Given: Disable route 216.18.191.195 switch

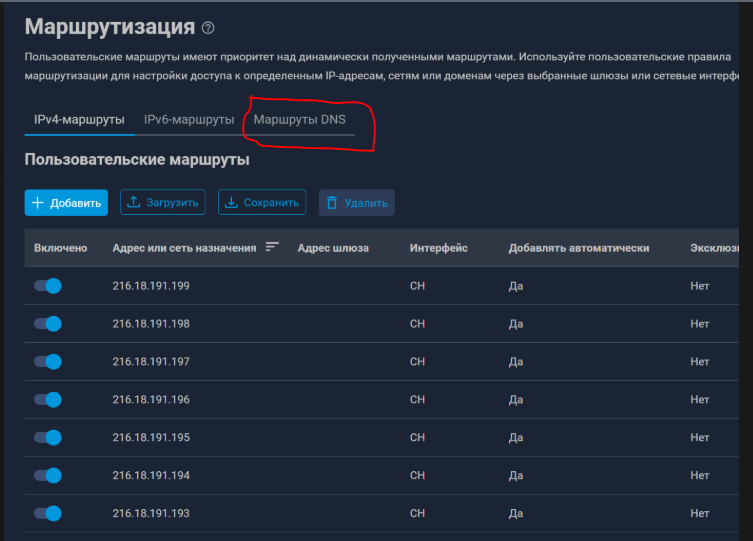Looking at the screenshot, I should (48, 438).
